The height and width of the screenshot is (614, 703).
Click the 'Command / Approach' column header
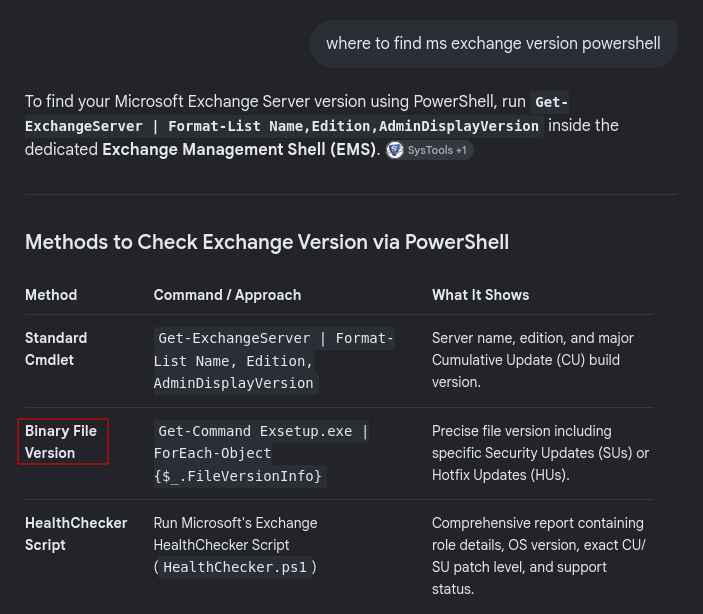tap(227, 295)
